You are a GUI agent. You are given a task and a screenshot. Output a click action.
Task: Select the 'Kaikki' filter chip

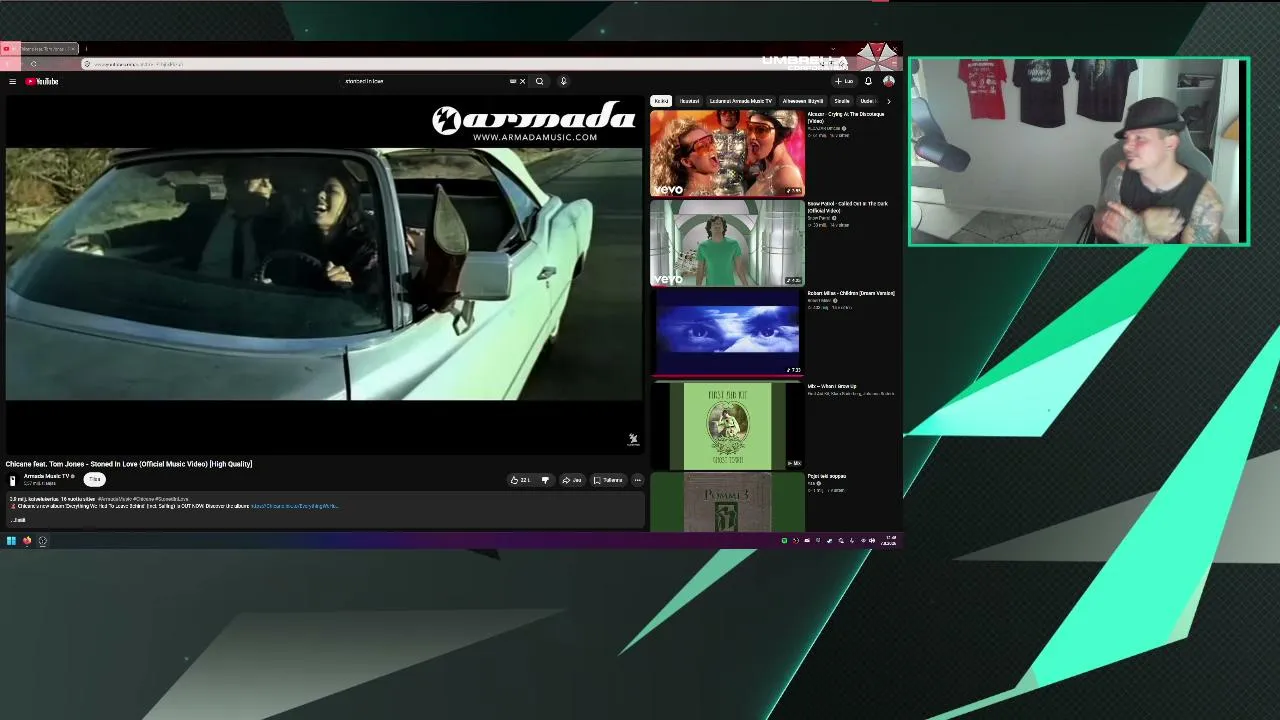click(661, 101)
